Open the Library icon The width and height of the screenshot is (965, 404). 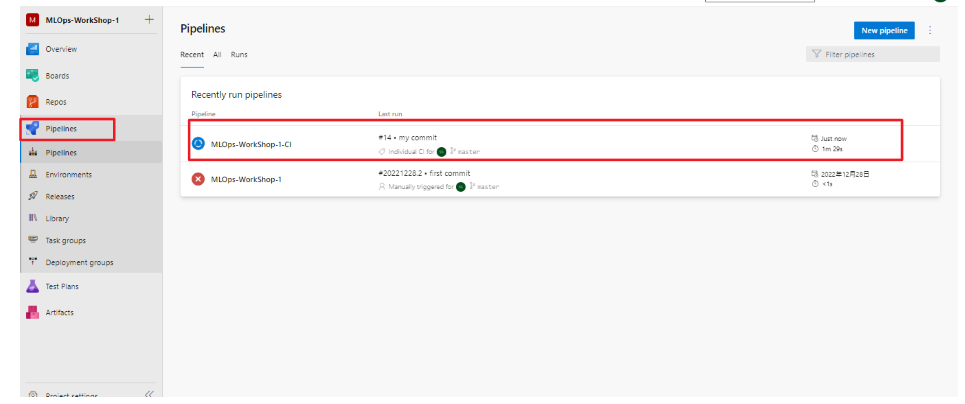pyautogui.click(x=33, y=219)
